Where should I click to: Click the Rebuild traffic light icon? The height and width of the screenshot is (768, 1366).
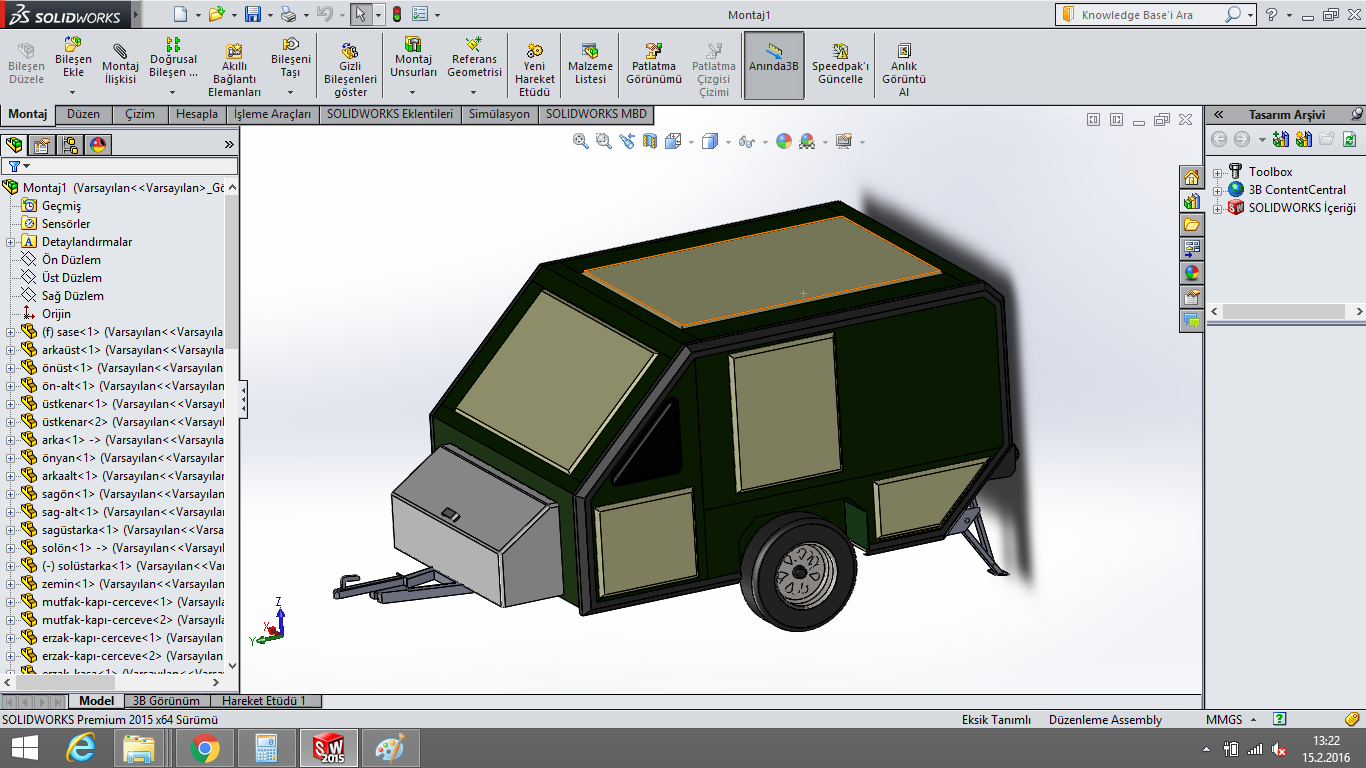[396, 15]
